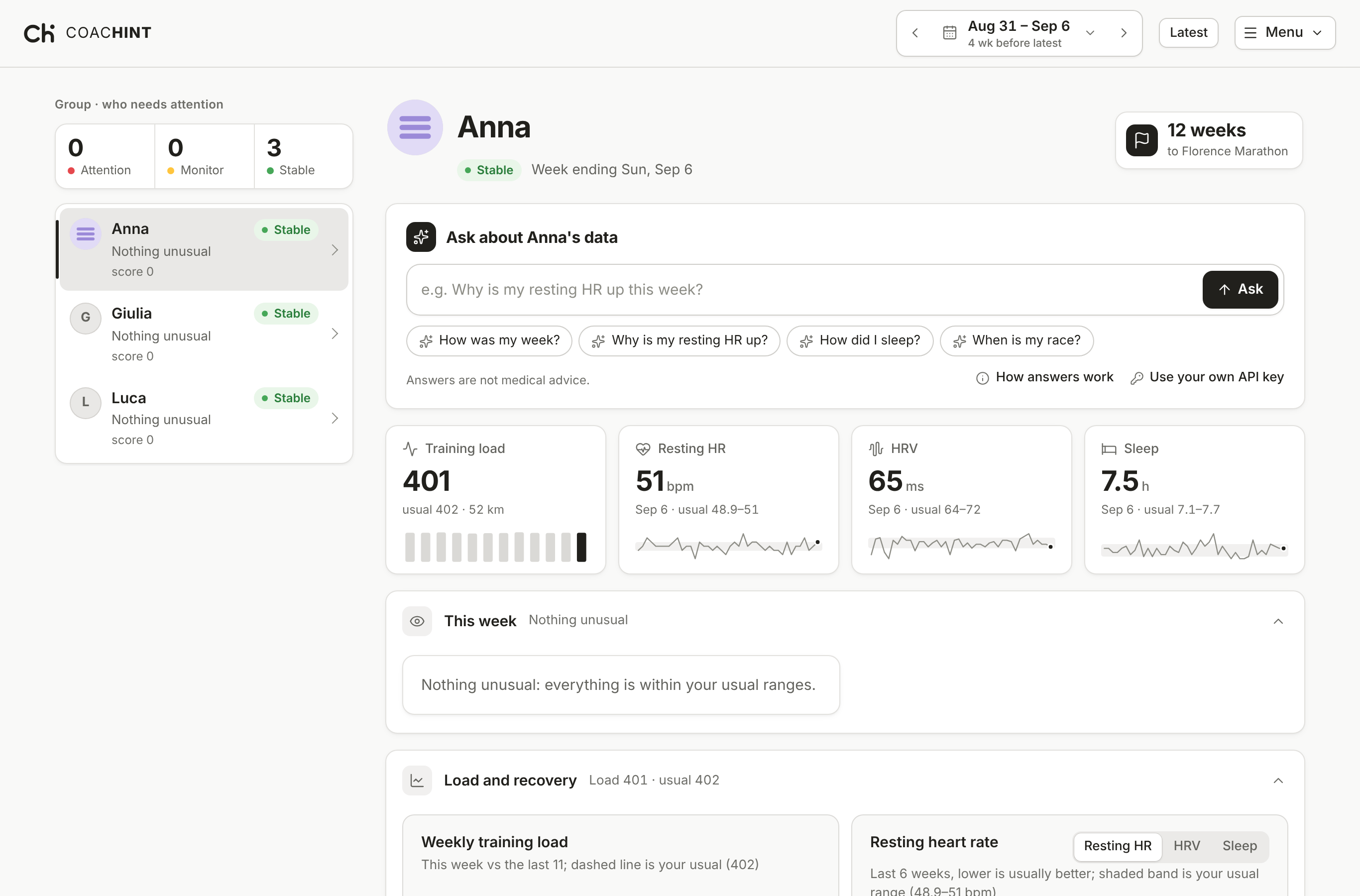Switch chart to HRV view
1360x896 pixels.
pyautogui.click(x=1186, y=846)
